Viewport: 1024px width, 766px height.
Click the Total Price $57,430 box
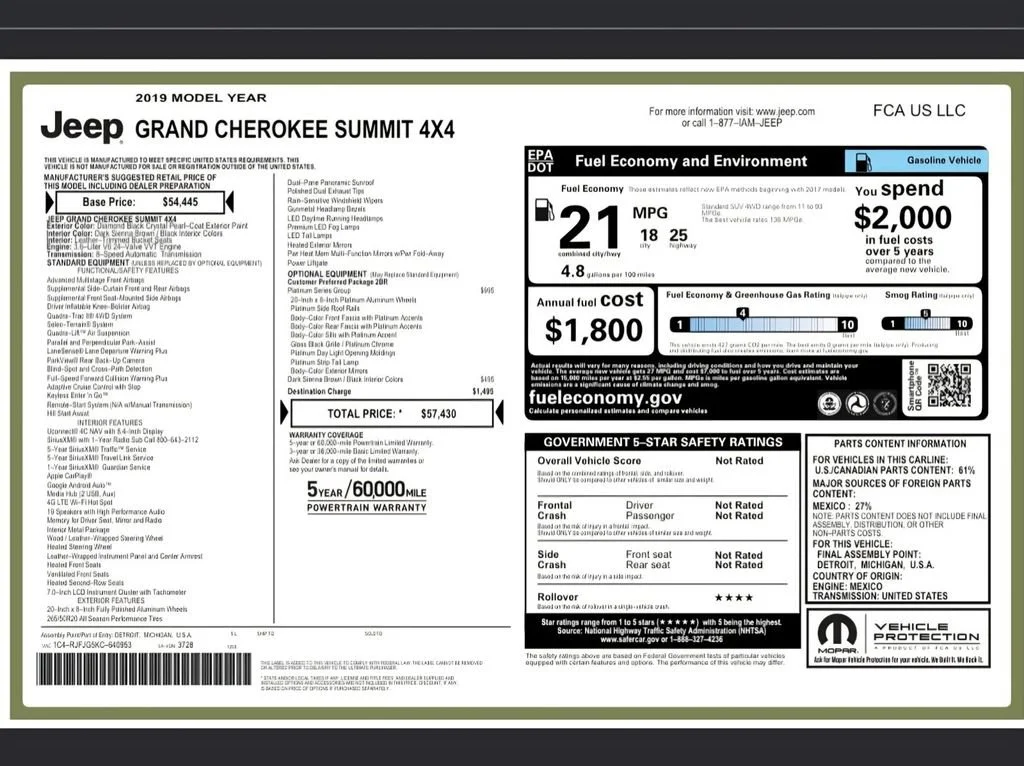(392, 413)
